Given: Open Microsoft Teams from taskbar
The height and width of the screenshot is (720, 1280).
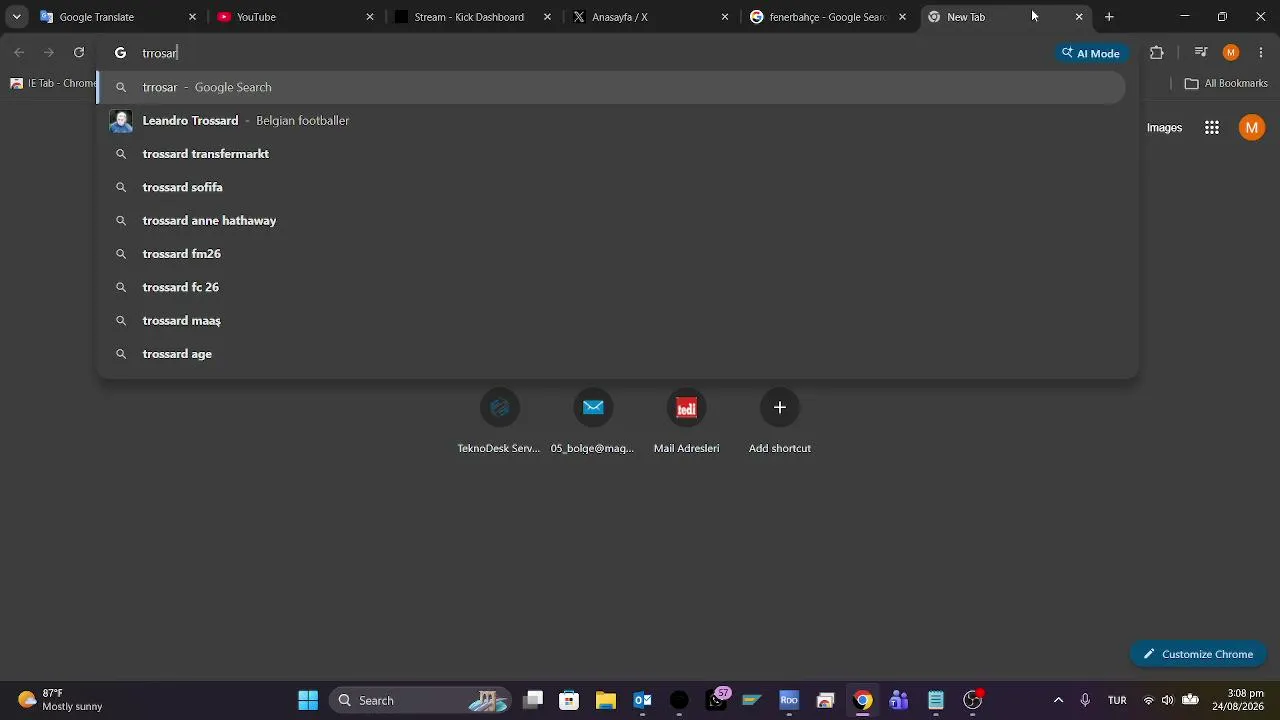Looking at the screenshot, I should click(899, 700).
